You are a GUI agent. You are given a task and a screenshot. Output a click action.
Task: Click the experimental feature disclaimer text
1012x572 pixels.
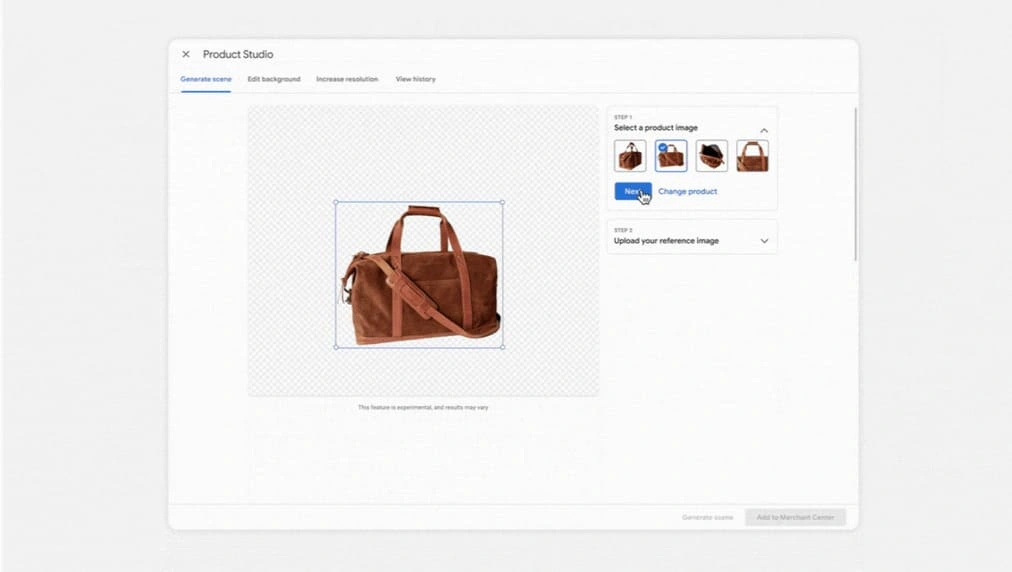tap(423, 407)
